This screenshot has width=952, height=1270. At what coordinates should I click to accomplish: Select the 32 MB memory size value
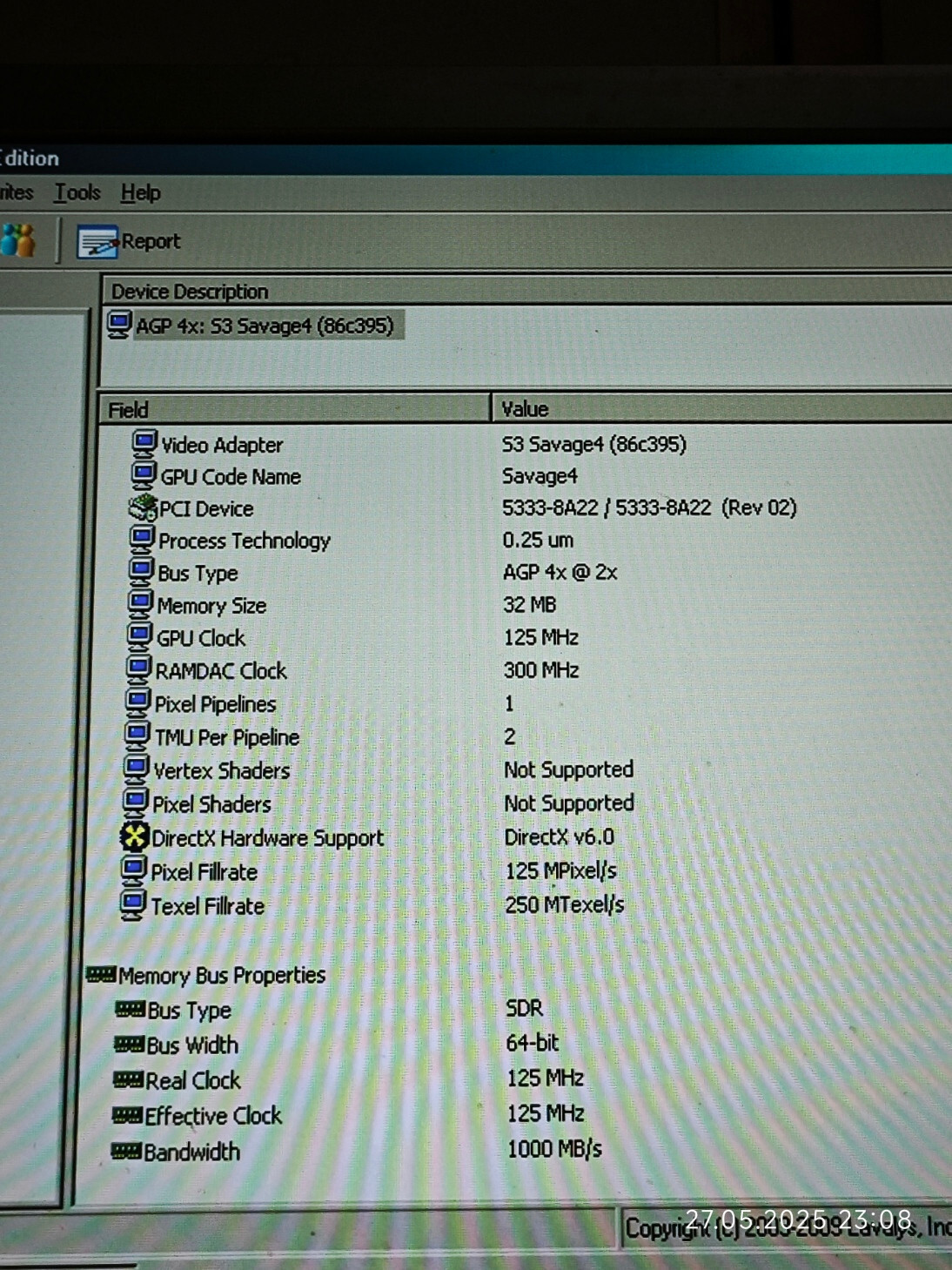(x=529, y=604)
